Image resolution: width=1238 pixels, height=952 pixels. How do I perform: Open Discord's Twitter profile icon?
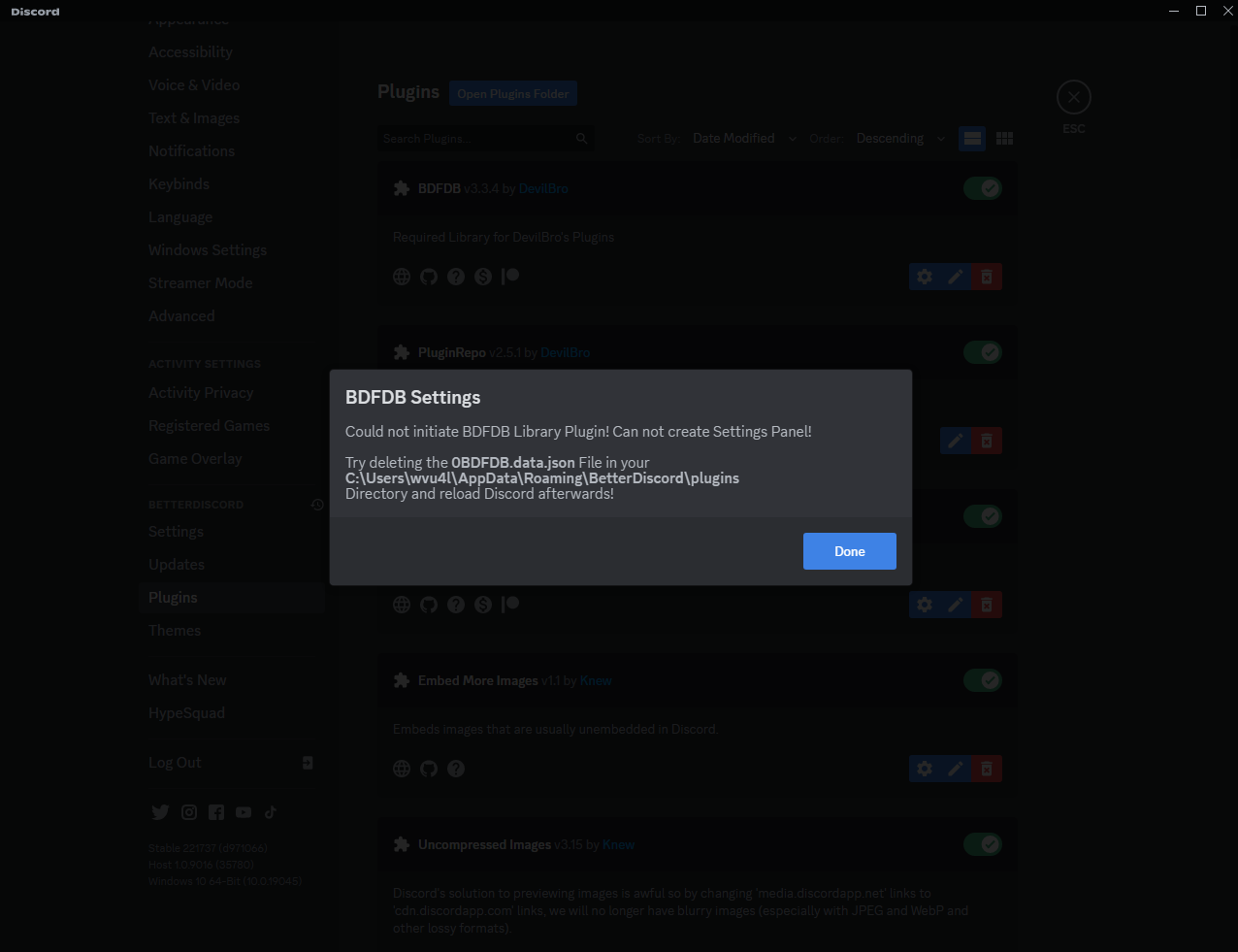160,811
